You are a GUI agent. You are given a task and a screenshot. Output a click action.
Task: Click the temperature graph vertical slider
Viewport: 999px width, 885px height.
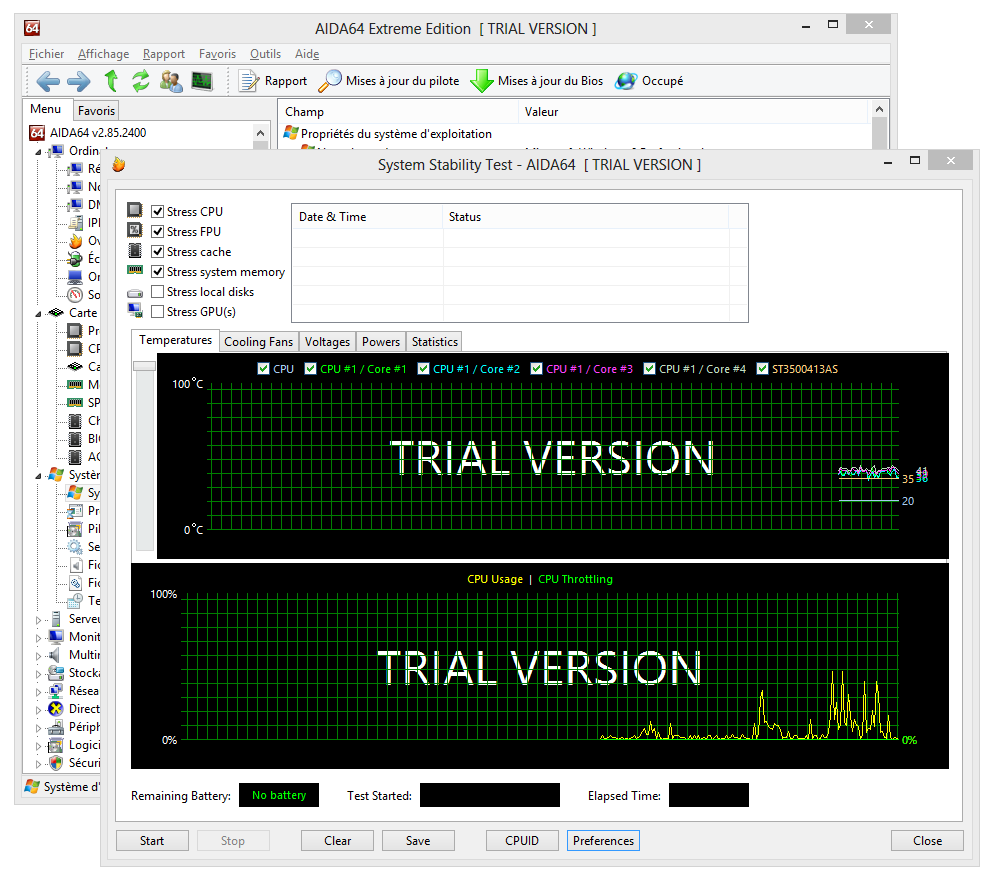(x=145, y=366)
